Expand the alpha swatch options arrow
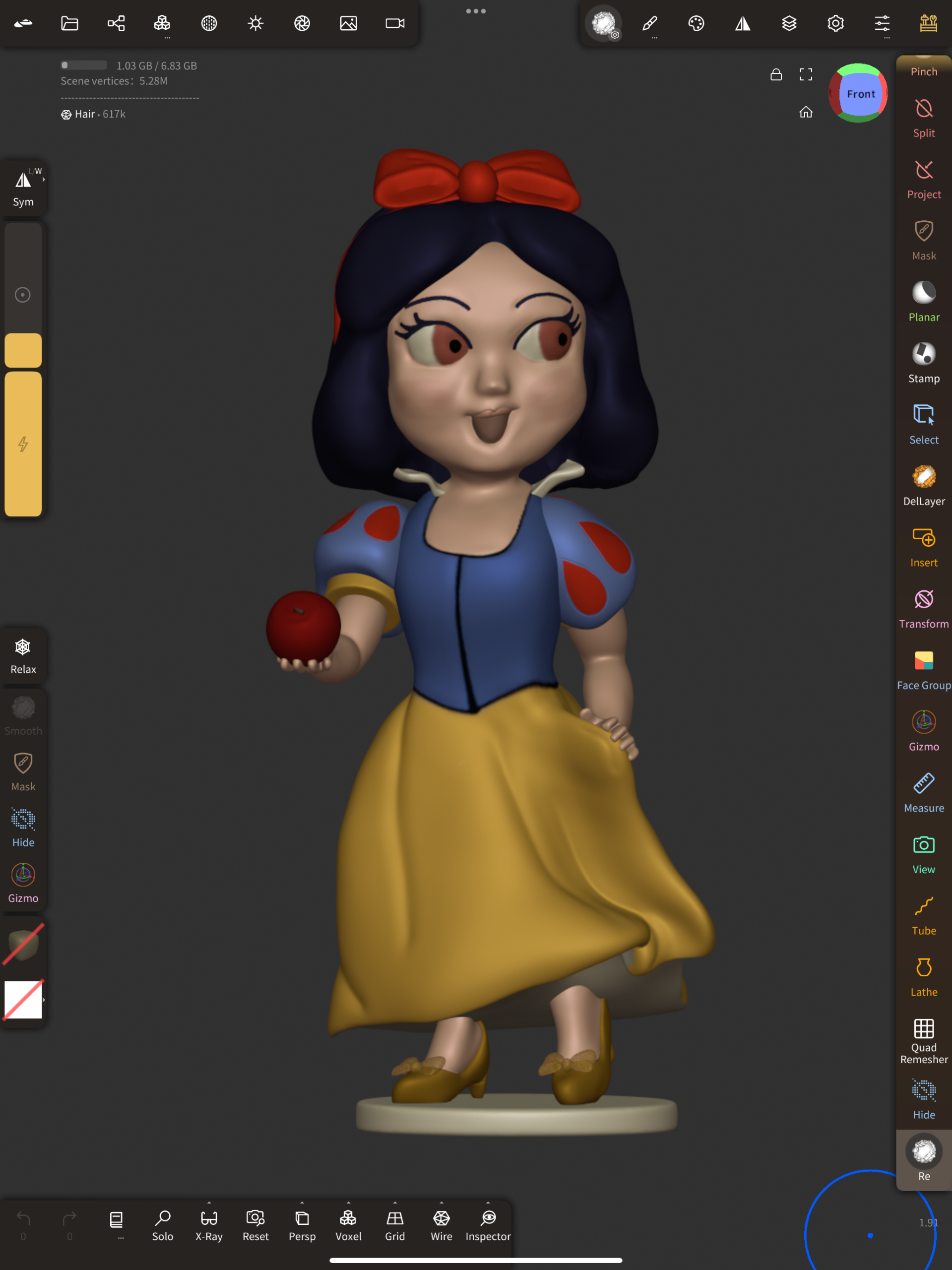Viewport: 952px width, 1270px height. pos(44,1000)
